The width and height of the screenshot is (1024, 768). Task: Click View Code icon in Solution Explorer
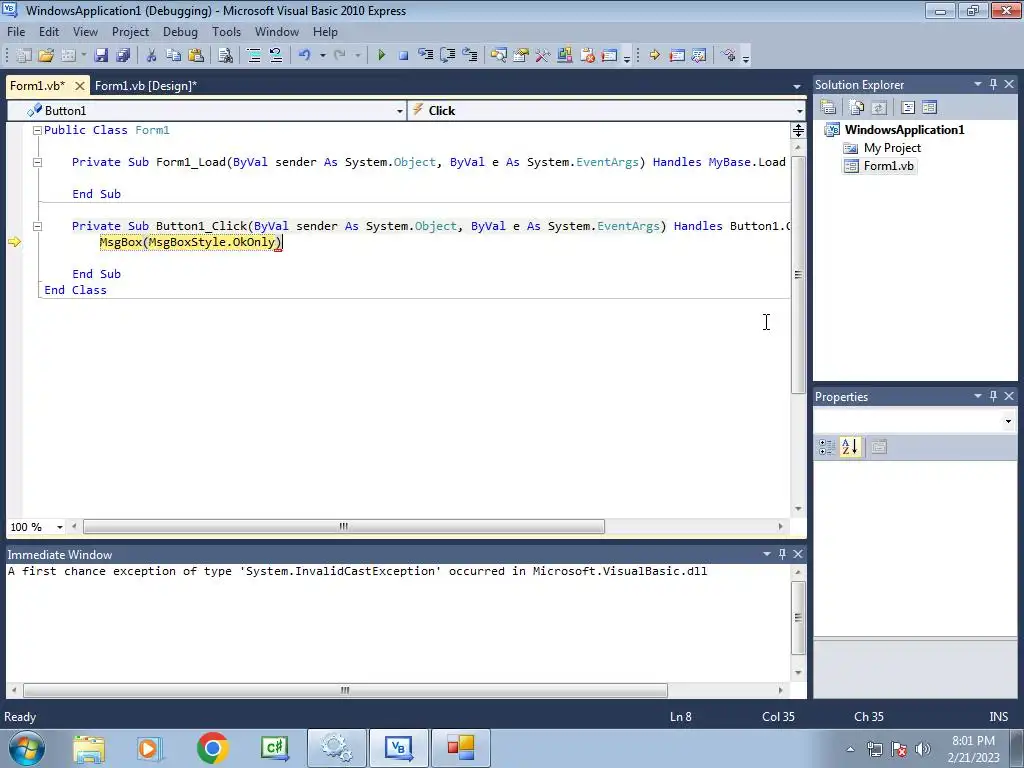(908, 107)
